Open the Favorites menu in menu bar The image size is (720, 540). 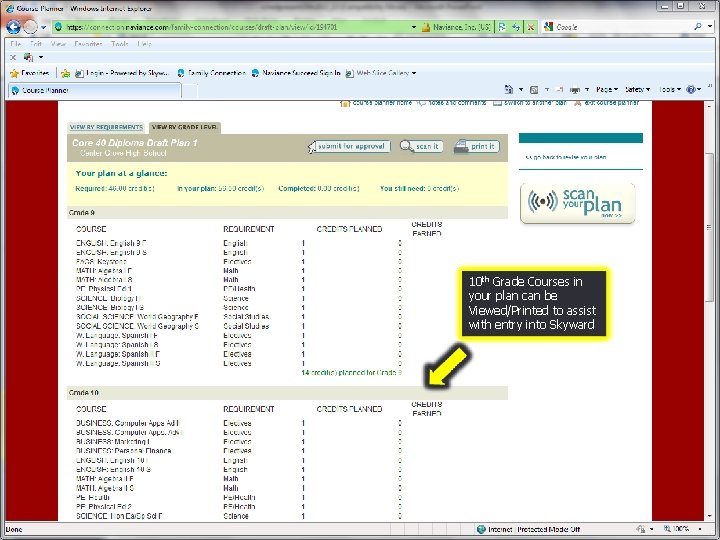tap(88, 44)
